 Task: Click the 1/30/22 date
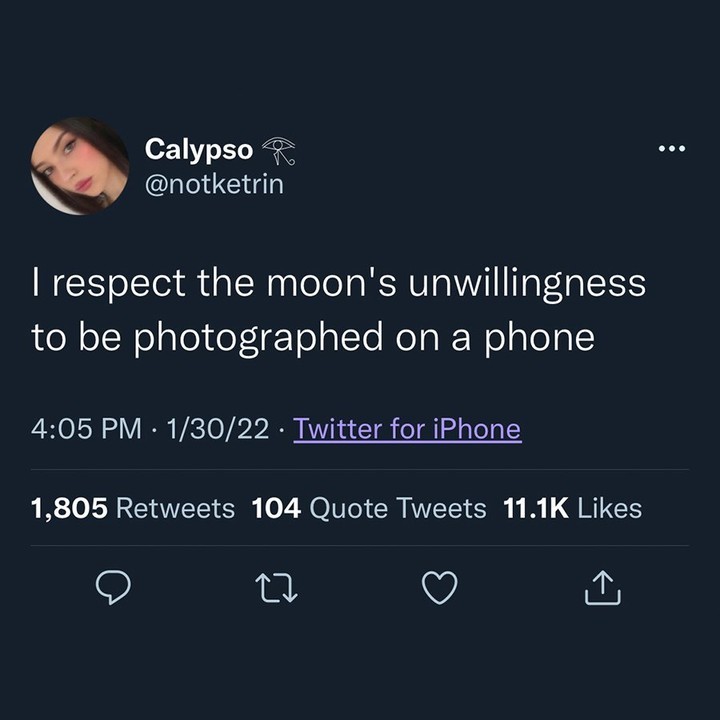click(218, 429)
